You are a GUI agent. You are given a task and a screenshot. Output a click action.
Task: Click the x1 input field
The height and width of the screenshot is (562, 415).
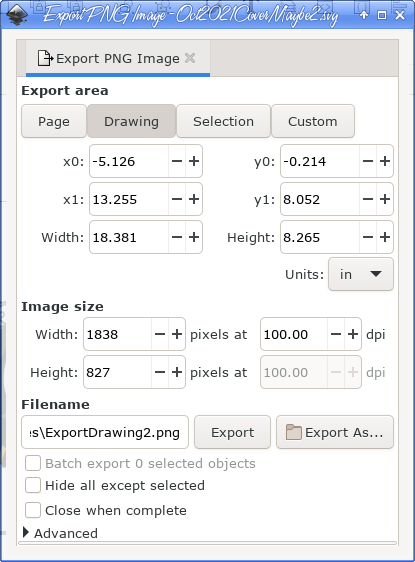pos(129,199)
